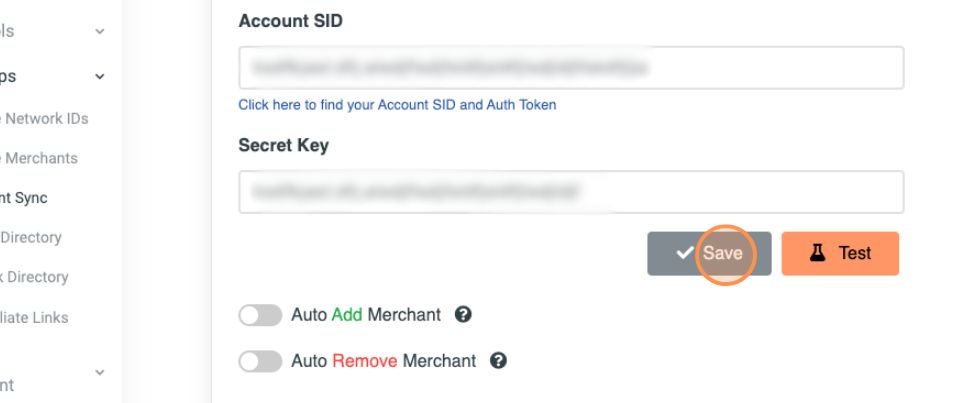The width and height of the screenshot is (970, 403).
Task: Open the Network IDs sidebar item
Action: point(46,118)
